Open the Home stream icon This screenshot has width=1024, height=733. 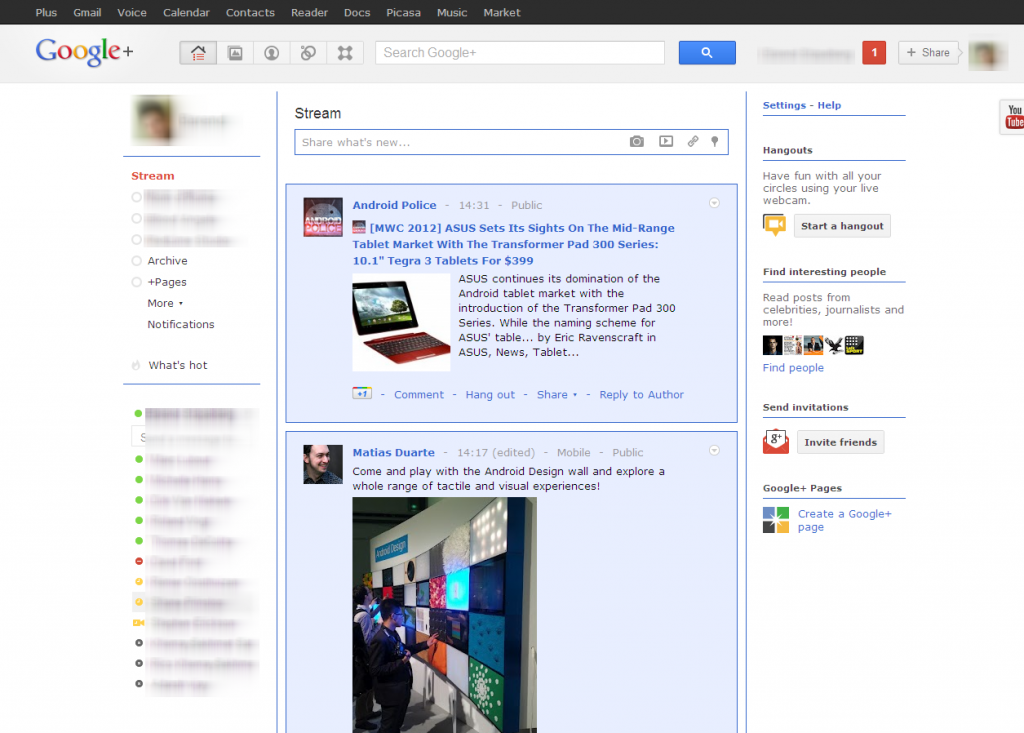coord(198,53)
